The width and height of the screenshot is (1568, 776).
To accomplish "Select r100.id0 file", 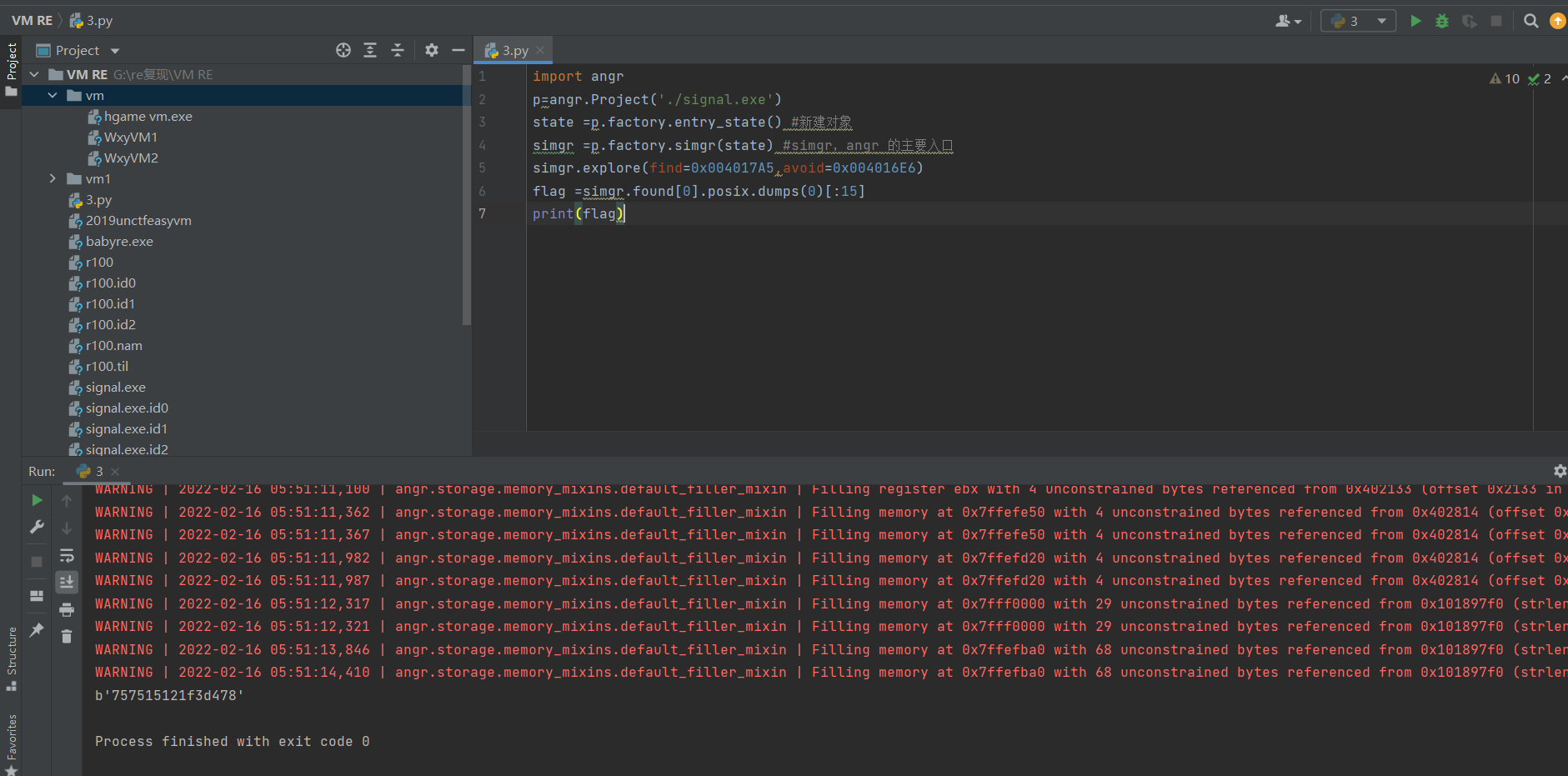I will 111,283.
